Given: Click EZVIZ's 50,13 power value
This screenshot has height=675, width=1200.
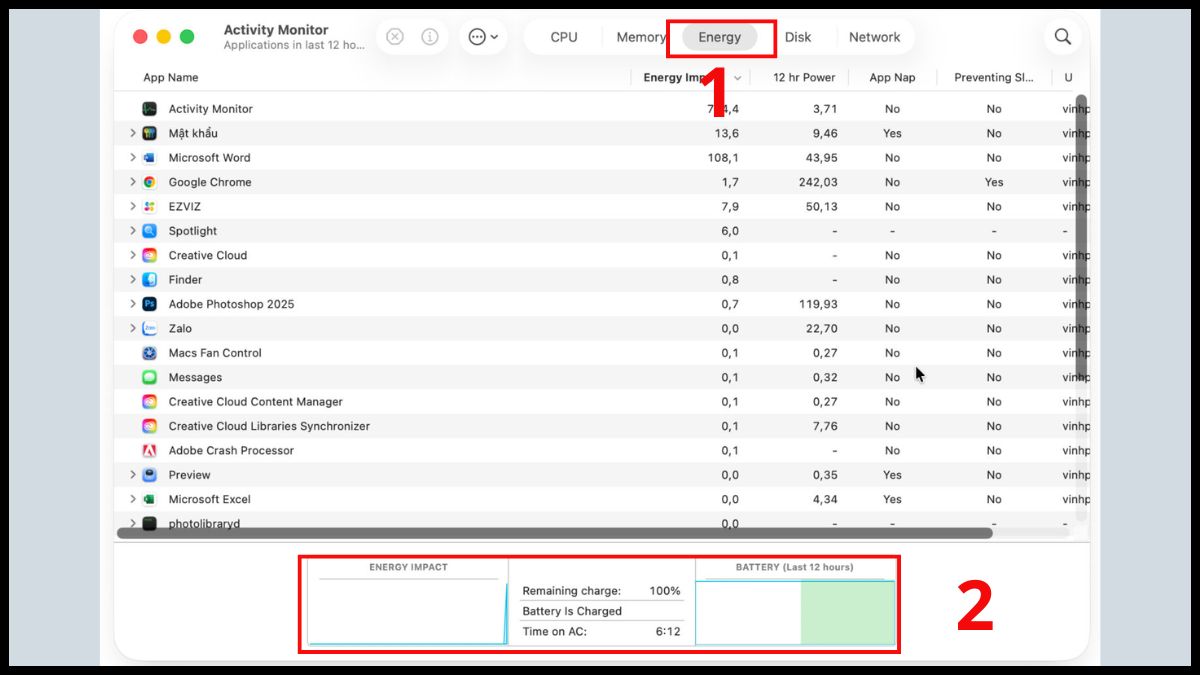Looking at the screenshot, I should 820,207.
